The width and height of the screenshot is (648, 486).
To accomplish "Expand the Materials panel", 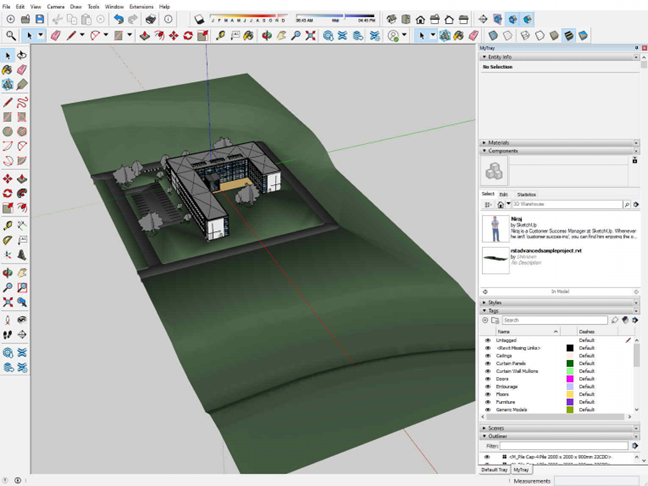I will click(x=484, y=143).
